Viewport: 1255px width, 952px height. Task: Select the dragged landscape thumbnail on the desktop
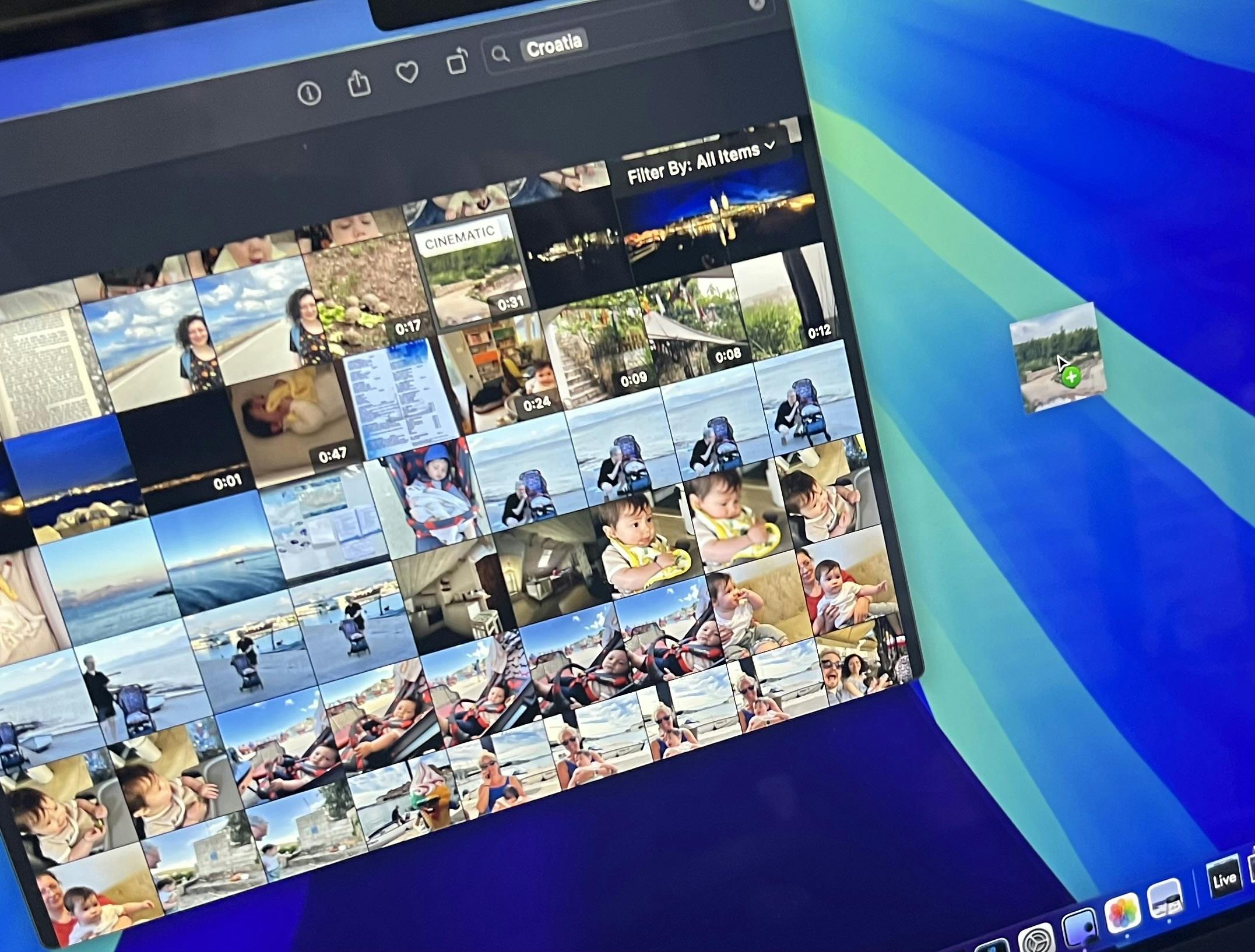pos(1058,358)
